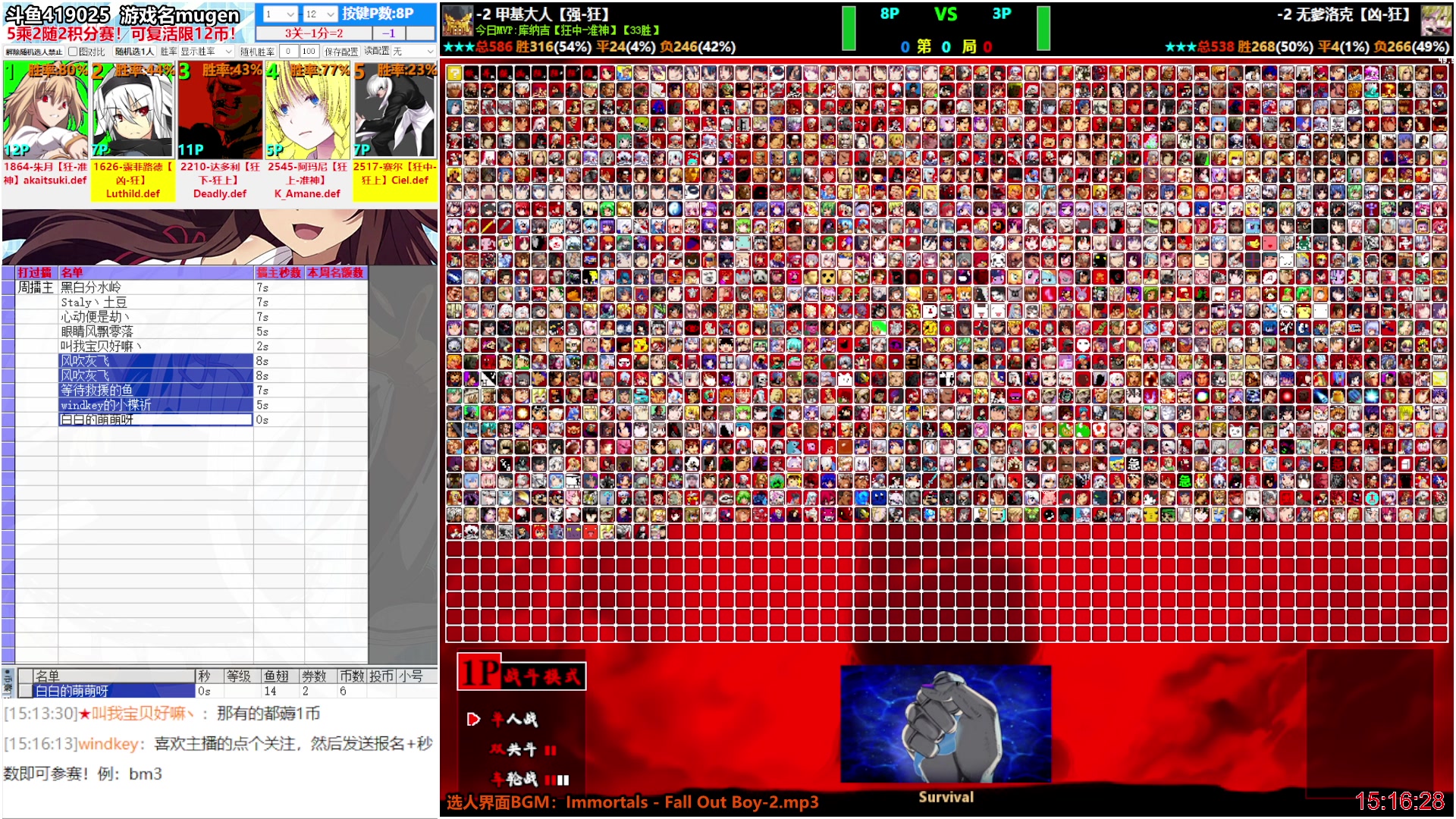Click the 鱼翅 column header
Viewport: 1456px width, 819px height.
click(280, 676)
